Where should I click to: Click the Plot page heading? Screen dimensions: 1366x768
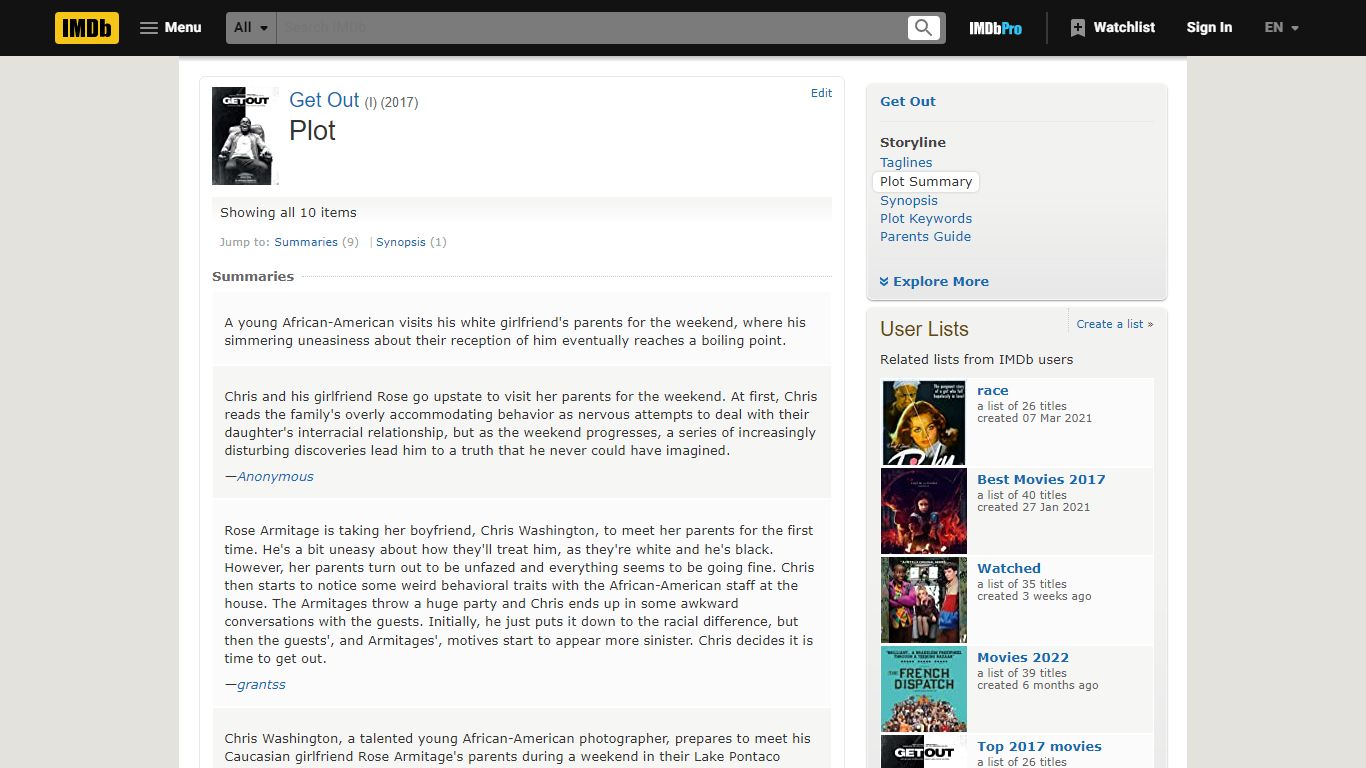click(x=312, y=131)
